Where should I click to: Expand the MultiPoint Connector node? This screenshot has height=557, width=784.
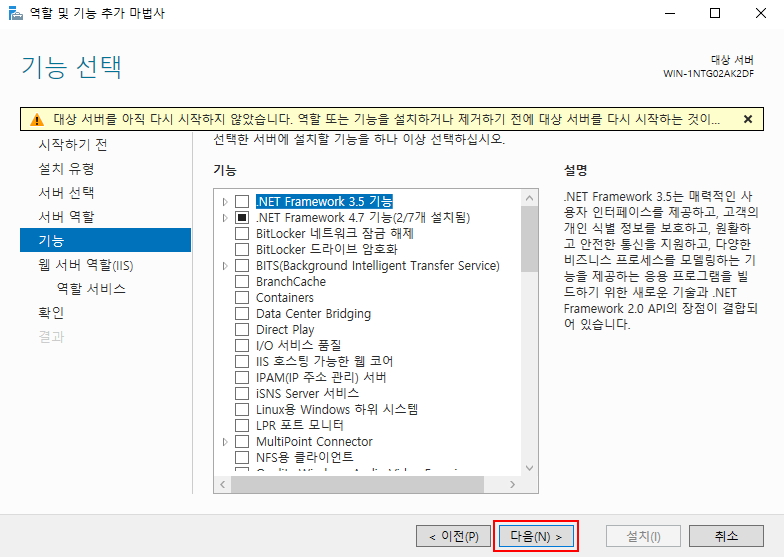click(225, 441)
